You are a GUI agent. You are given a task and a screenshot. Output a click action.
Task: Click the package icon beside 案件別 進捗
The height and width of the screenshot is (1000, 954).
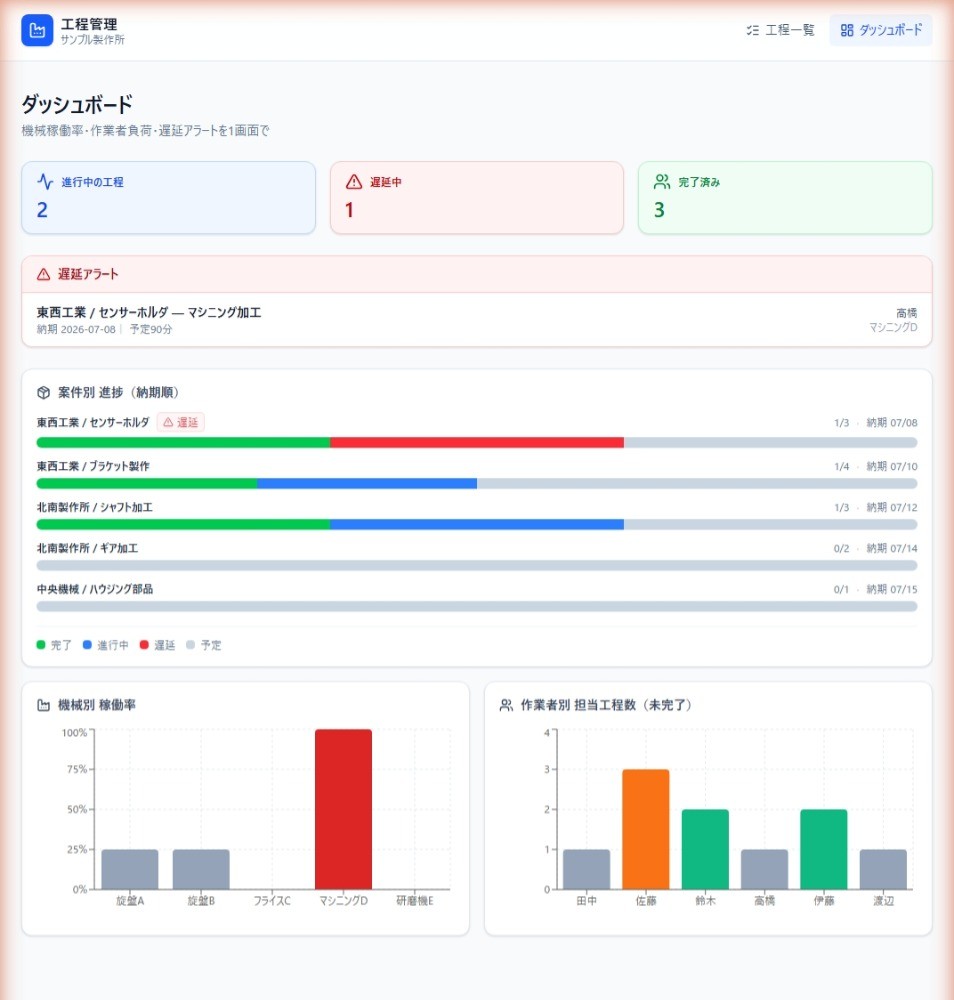(43, 392)
